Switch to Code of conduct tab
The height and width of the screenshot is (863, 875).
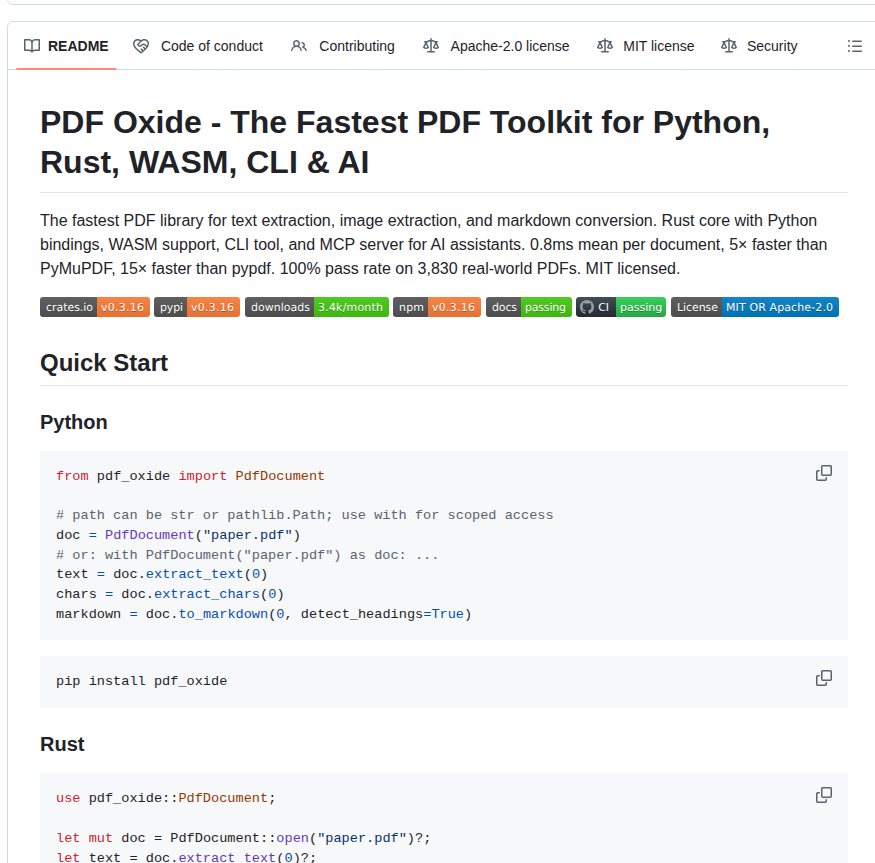198,46
